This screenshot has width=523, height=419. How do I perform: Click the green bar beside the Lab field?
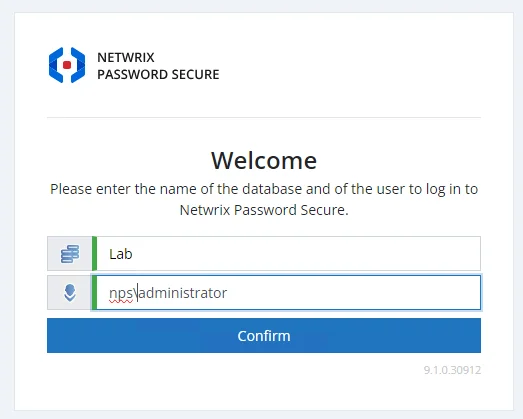pyautogui.click(x=94, y=254)
